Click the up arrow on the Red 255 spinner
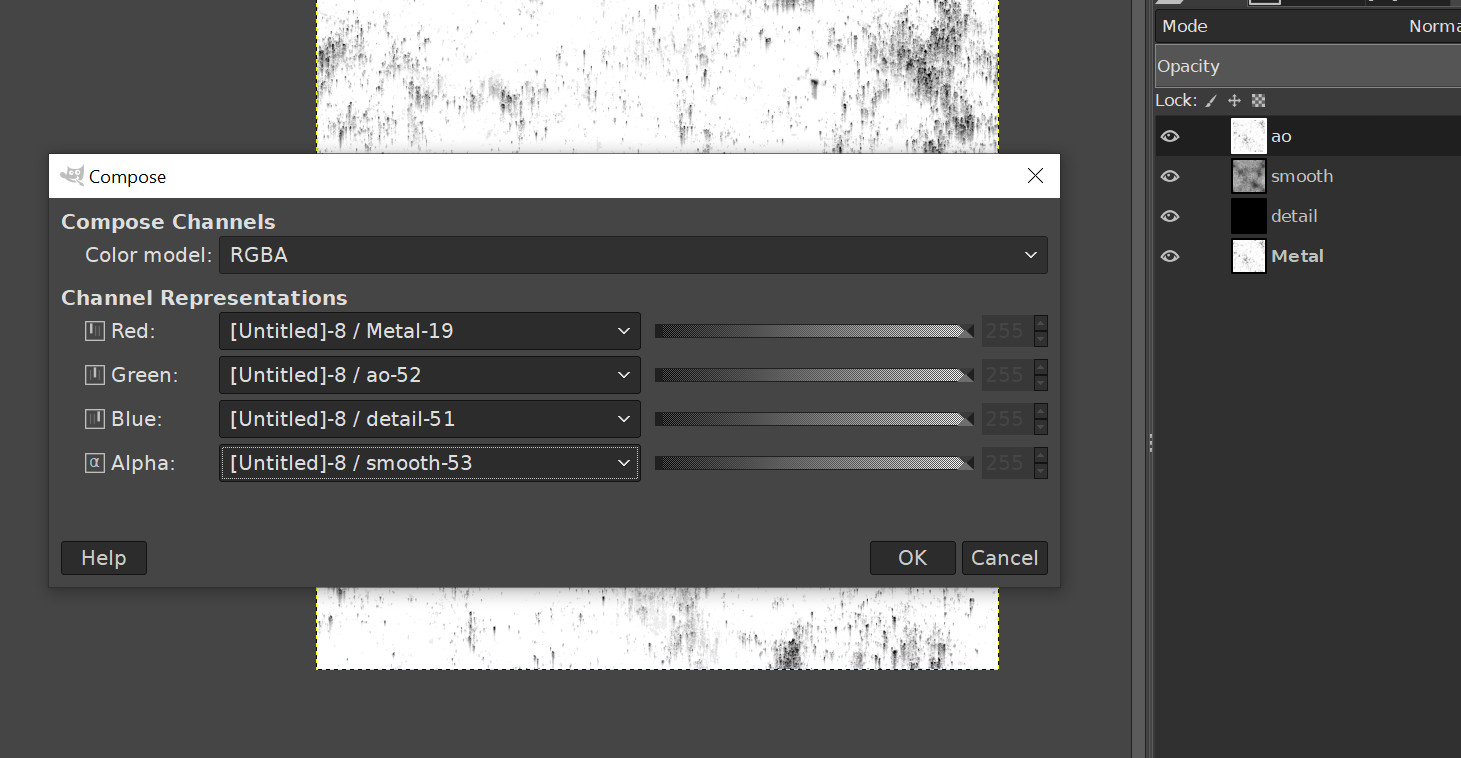This screenshot has height=758, width=1461. pos(1043,325)
